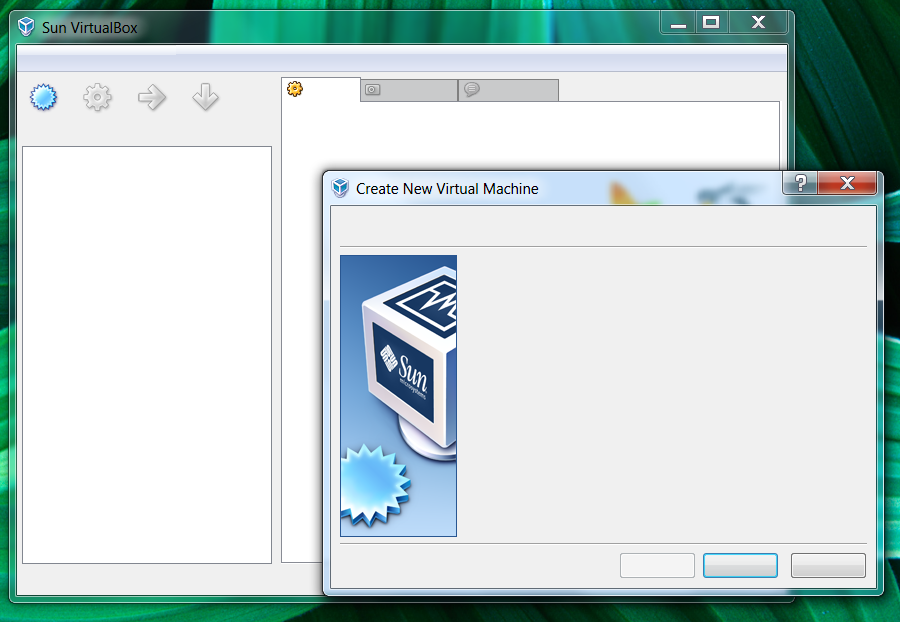Click the greyed-out leftmost wizard button
The width and height of the screenshot is (900, 622).
pos(657,565)
